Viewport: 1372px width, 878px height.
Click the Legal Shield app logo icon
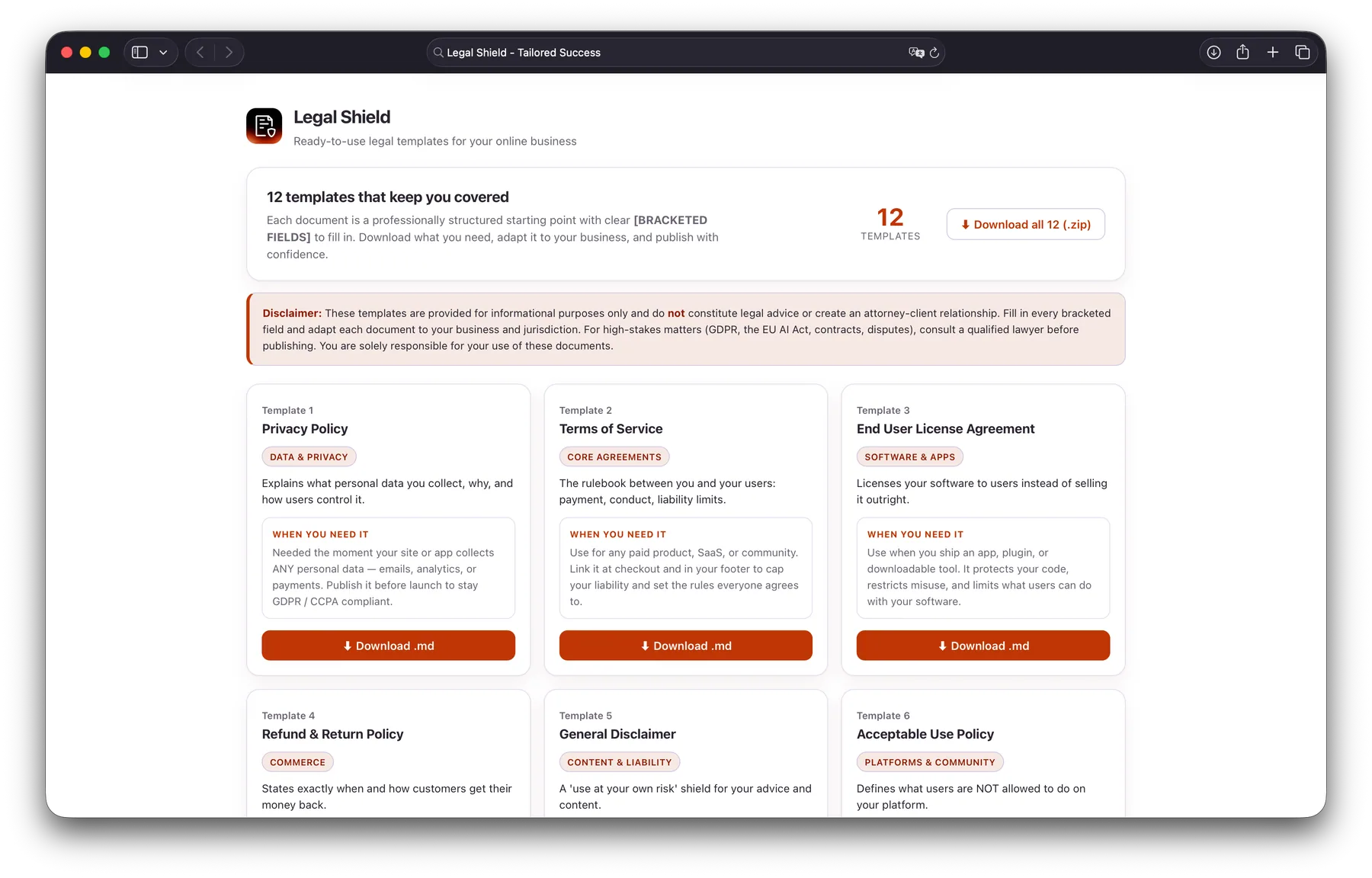[264, 126]
